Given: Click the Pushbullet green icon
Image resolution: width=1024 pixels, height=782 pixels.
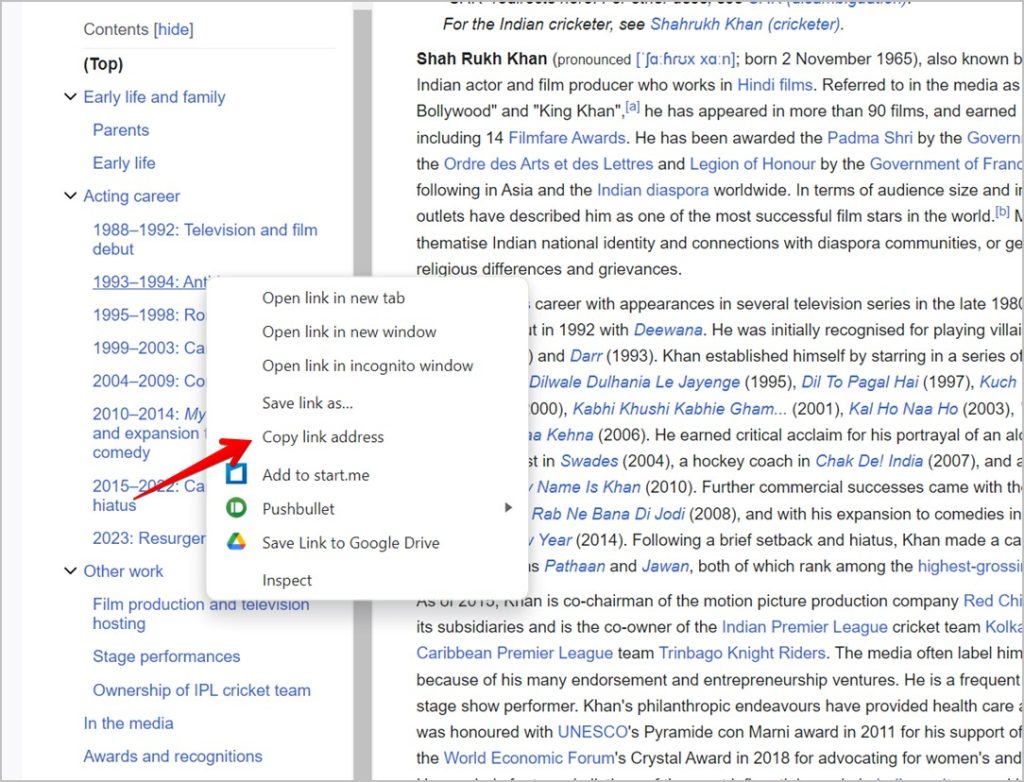Looking at the screenshot, I should pyautogui.click(x=235, y=508).
